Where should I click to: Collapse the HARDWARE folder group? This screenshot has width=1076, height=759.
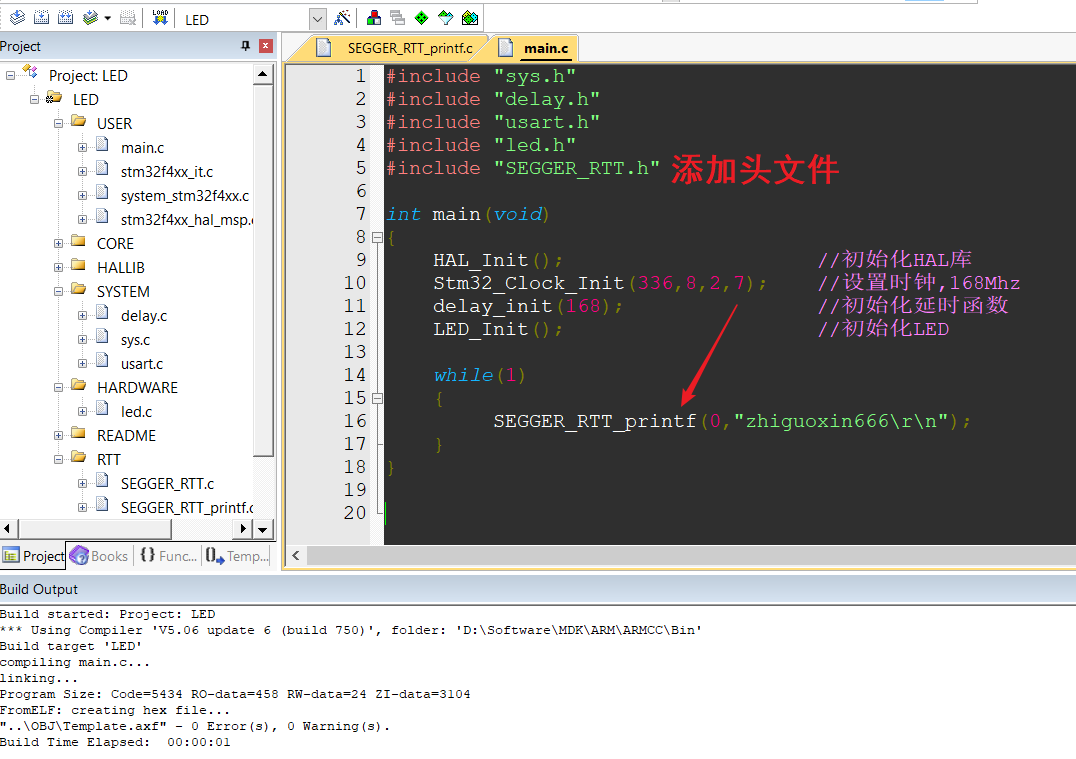click(58, 388)
